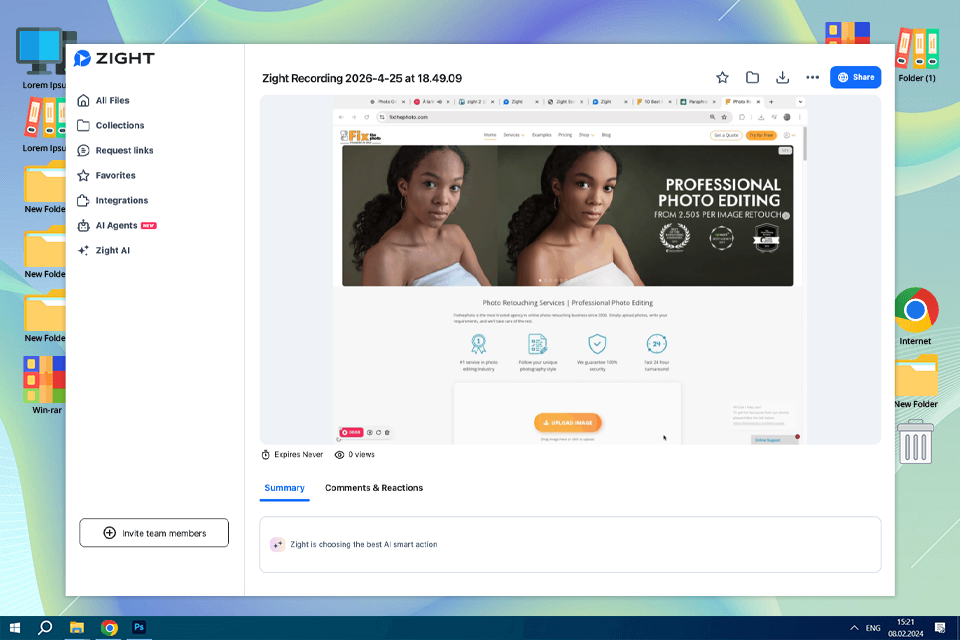Screen dimensions: 960x640
Task: Click the recording title text
Action: click(362, 78)
